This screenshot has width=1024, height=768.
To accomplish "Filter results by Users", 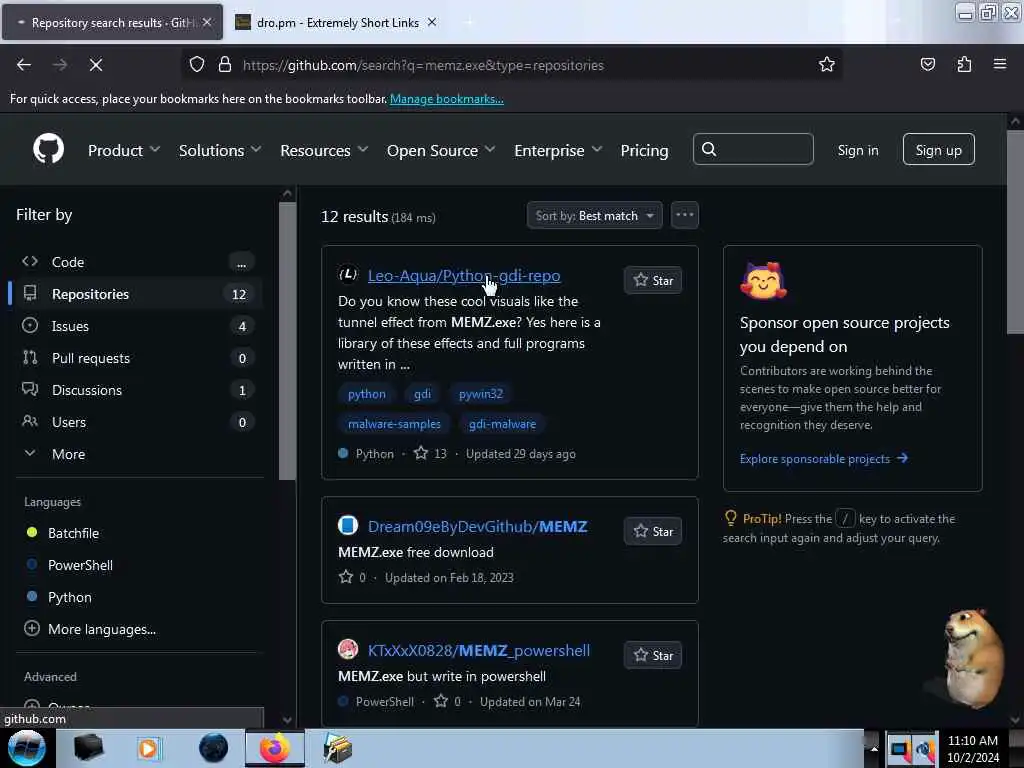I will coord(136,422).
